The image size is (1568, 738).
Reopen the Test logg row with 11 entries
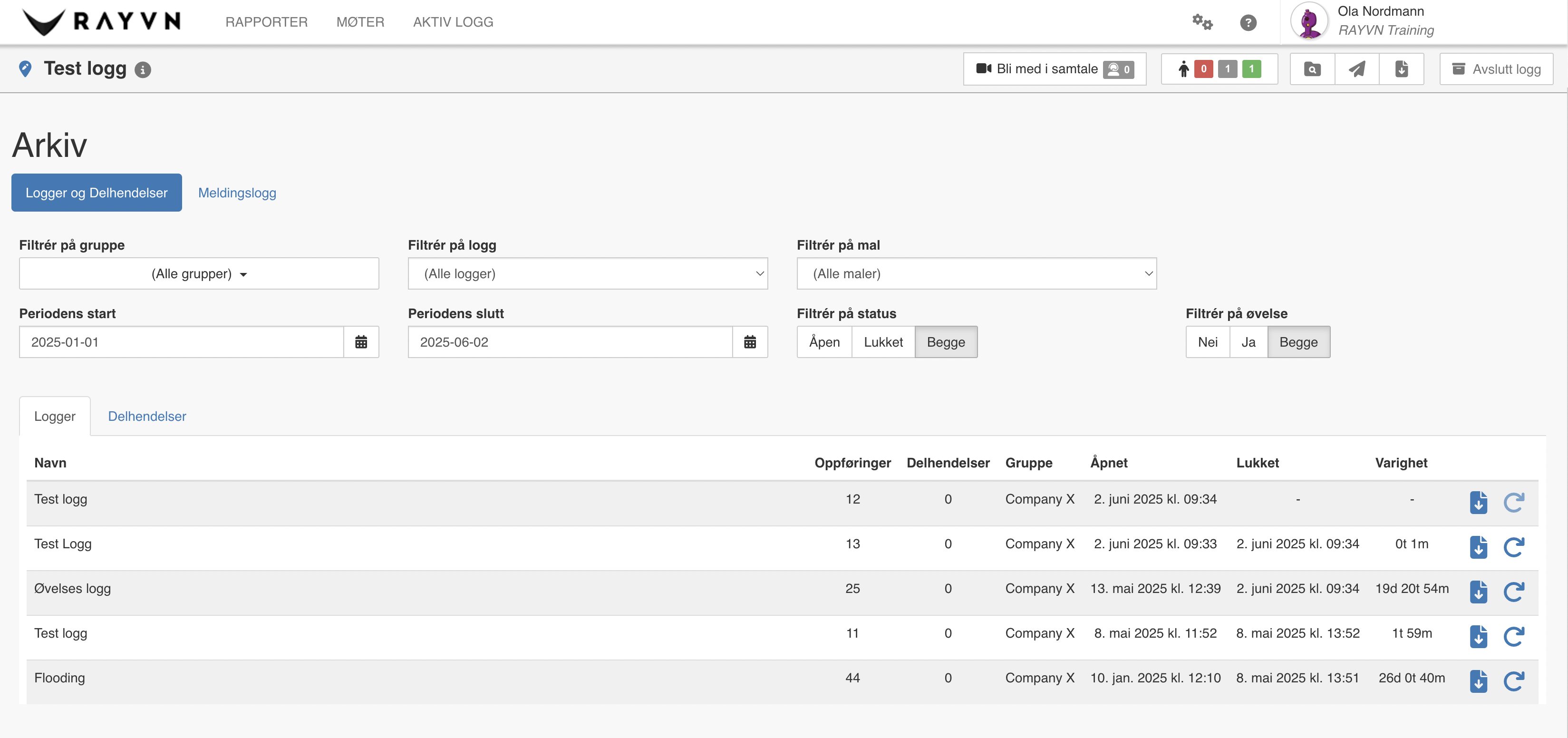[x=1514, y=636]
